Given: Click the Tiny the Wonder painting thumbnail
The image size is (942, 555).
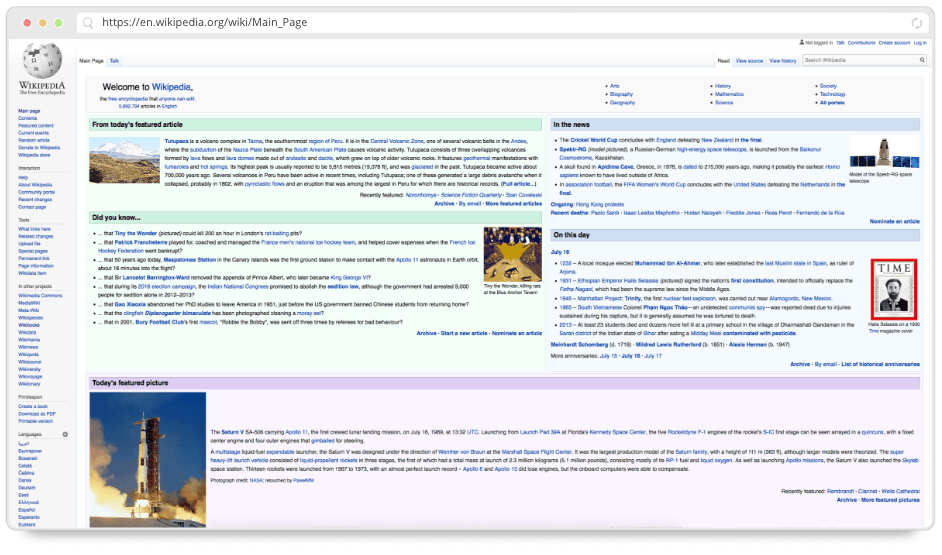Looking at the screenshot, I should coord(512,255).
